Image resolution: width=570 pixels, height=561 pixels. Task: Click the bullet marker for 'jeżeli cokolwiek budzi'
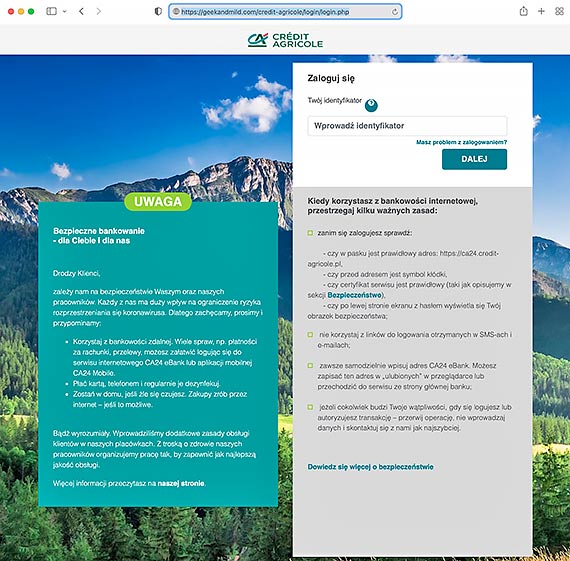[310, 407]
